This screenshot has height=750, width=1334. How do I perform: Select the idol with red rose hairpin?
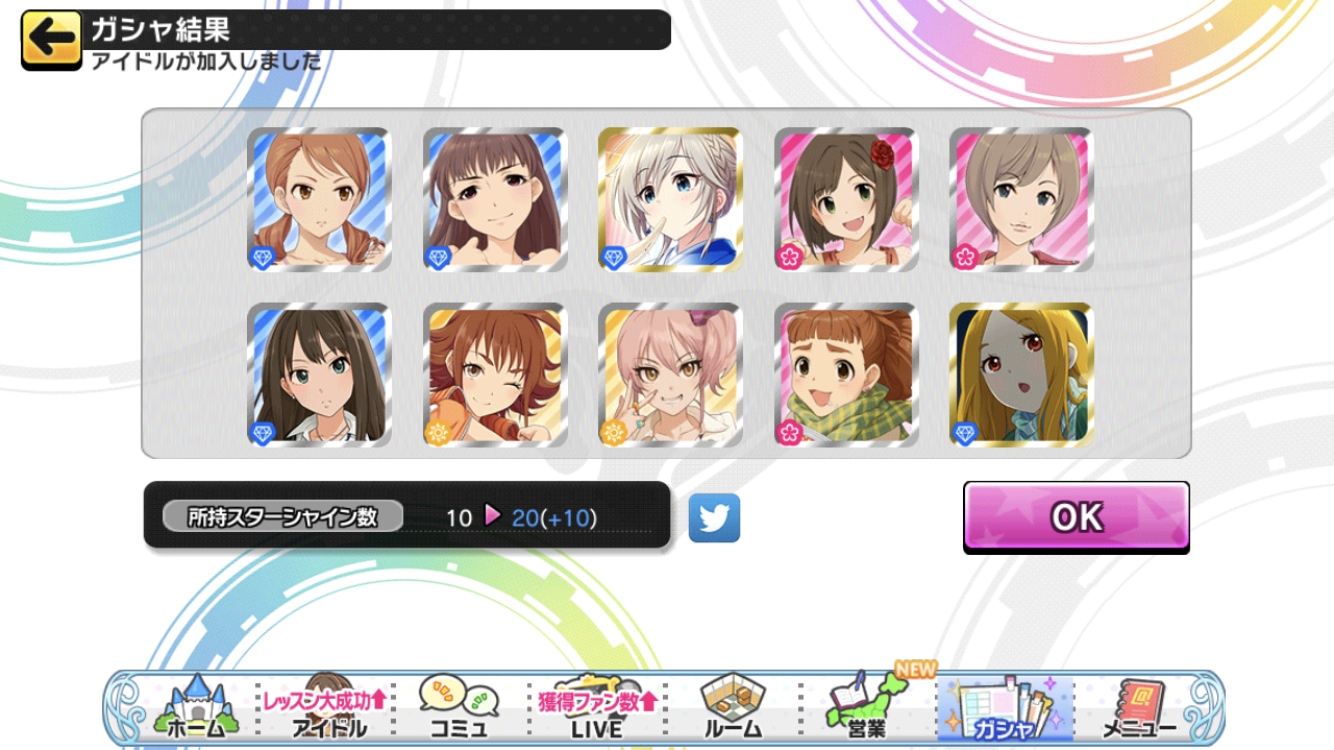[x=846, y=199]
